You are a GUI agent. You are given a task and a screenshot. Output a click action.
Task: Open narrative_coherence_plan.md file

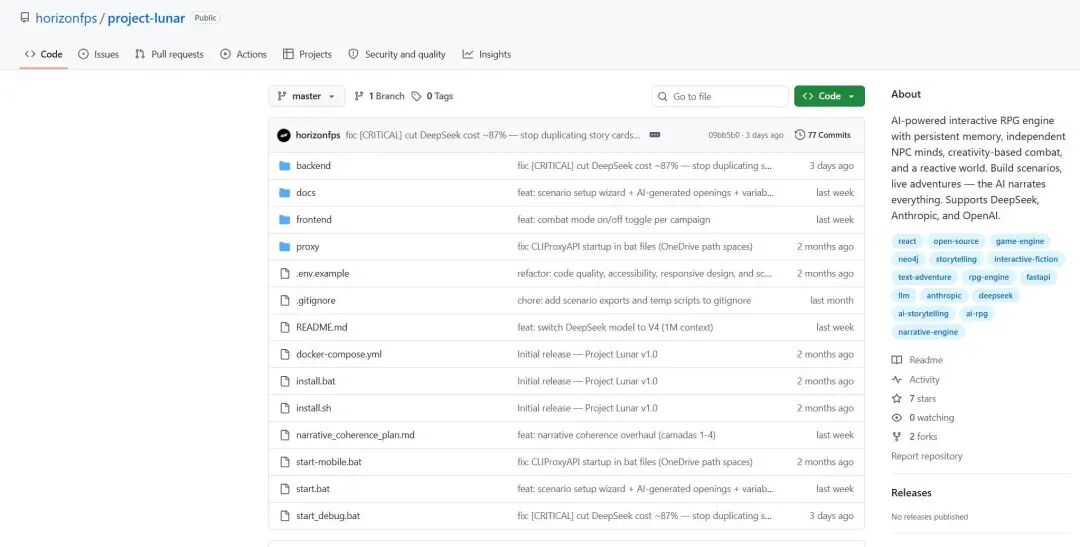tap(355, 435)
